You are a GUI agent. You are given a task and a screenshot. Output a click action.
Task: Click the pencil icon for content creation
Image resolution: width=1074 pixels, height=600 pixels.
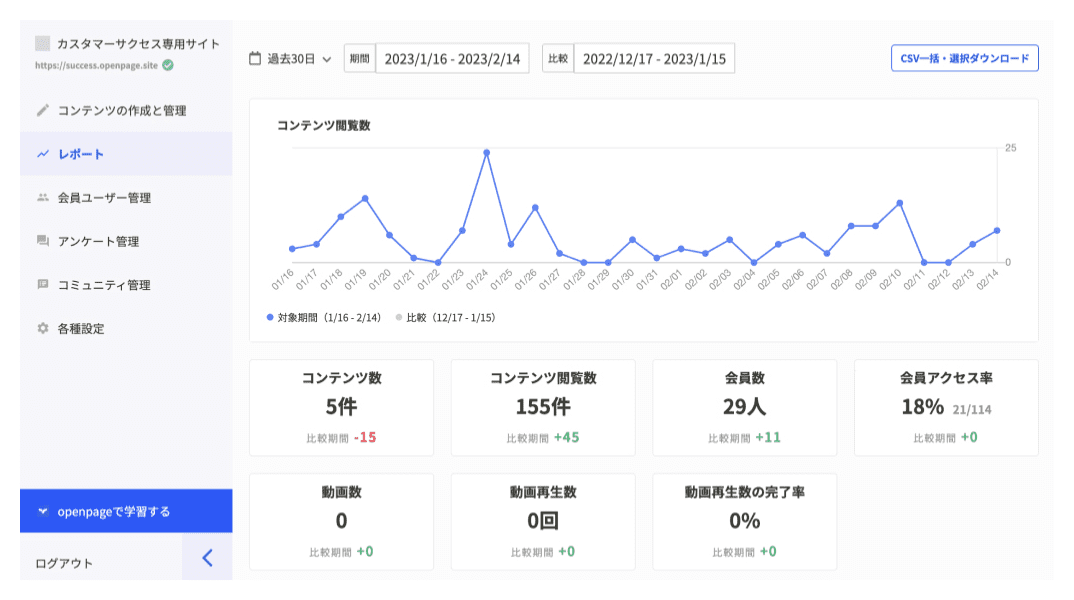tap(42, 110)
